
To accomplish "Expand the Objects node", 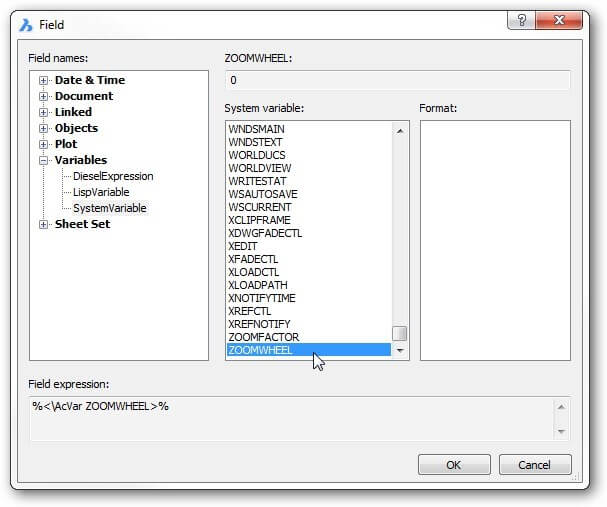I will tap(43, 128).
